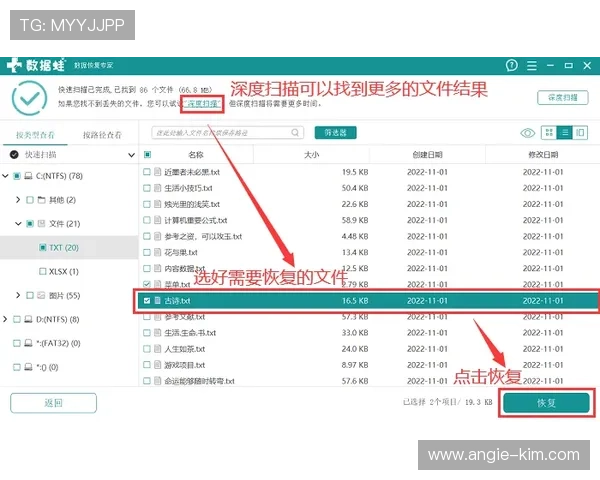Click the D:(NTFS) drive icon
The image size is (600, 480).
[x=28, y=319]
